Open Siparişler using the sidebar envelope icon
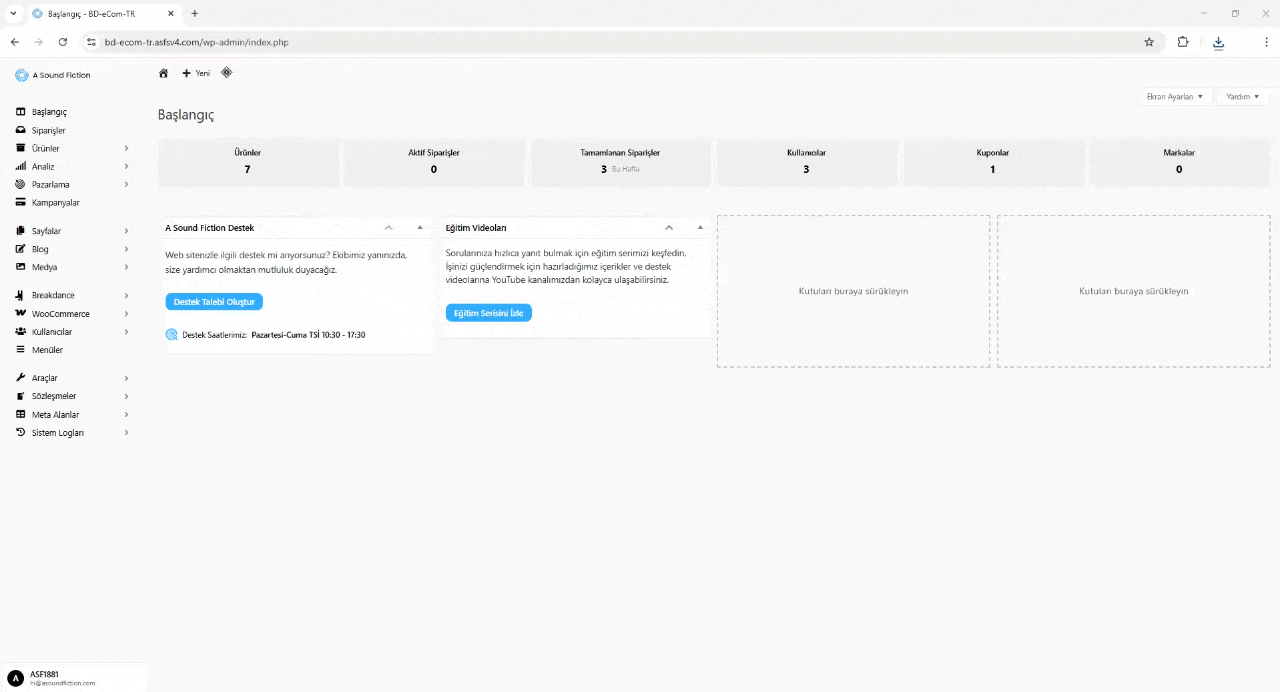The width and height of the screenshot is (1280, 692). [20, 130]
